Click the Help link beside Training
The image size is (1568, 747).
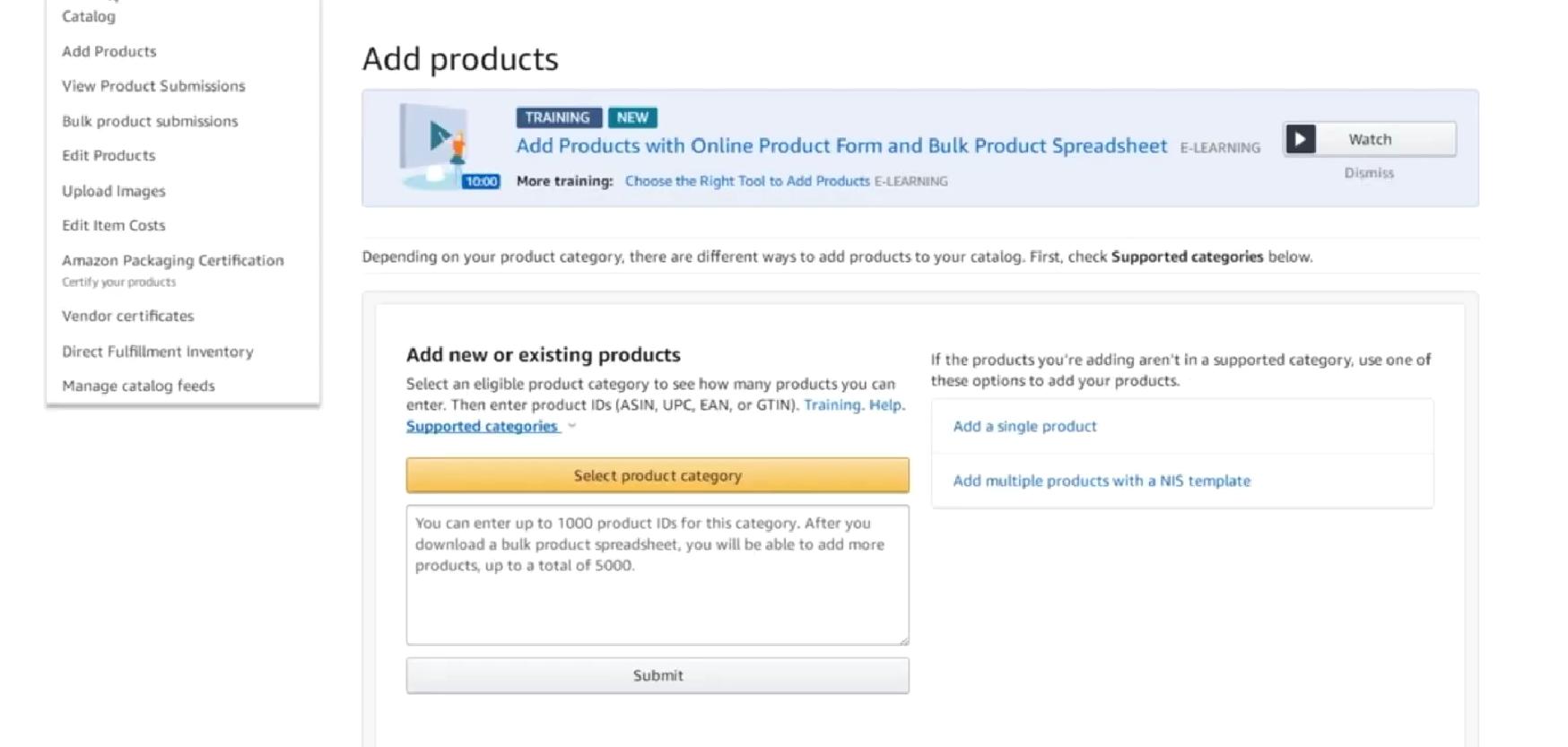[884, 404]
